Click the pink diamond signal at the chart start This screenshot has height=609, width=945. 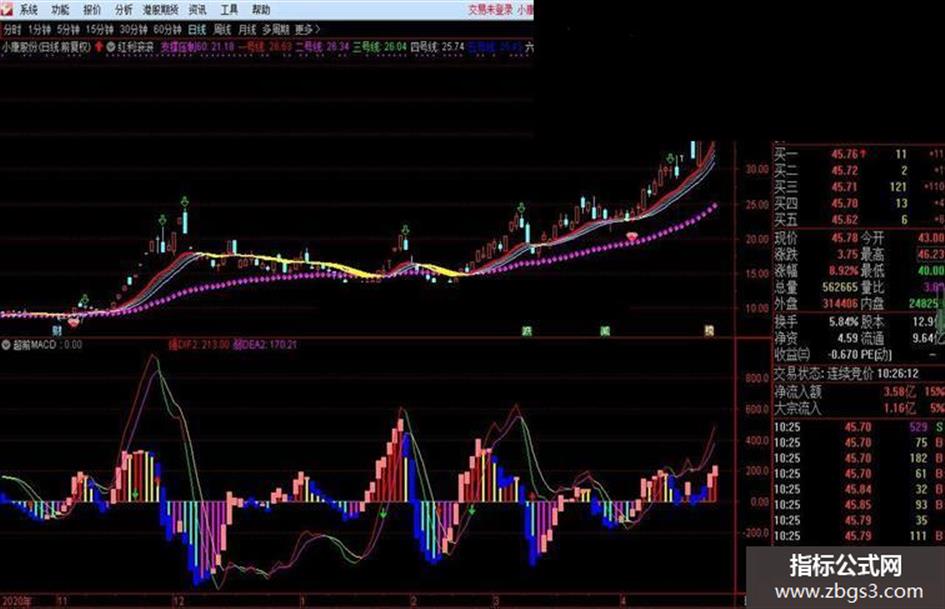tap(74, 323)
